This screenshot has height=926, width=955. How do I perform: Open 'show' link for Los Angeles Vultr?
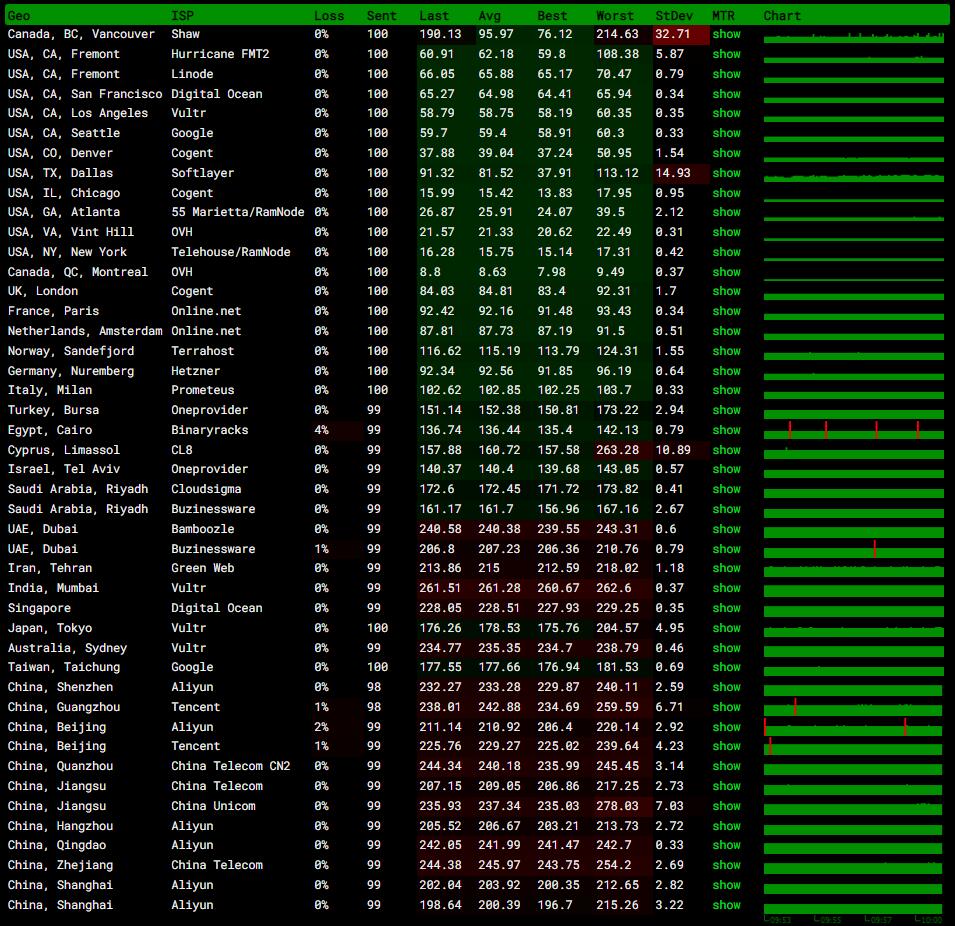(x=727, y=113)
